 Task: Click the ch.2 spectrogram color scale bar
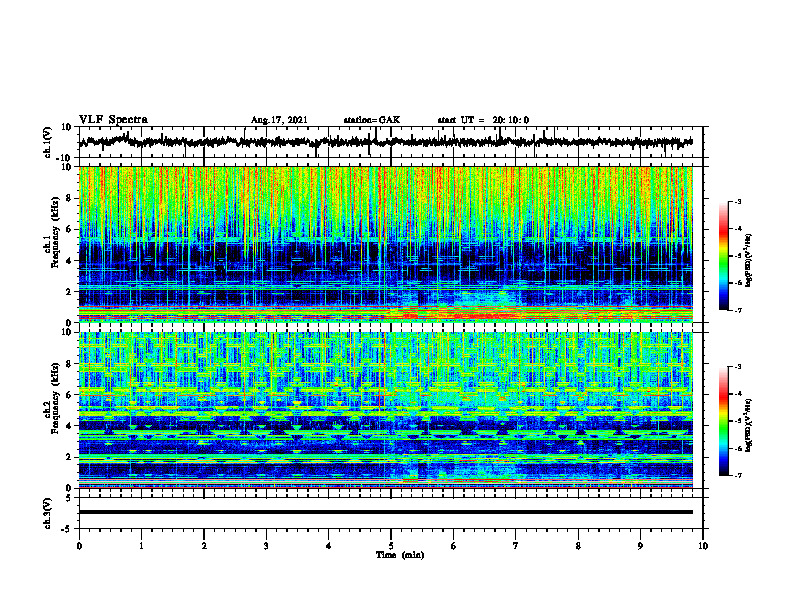(x=724, y=421)
